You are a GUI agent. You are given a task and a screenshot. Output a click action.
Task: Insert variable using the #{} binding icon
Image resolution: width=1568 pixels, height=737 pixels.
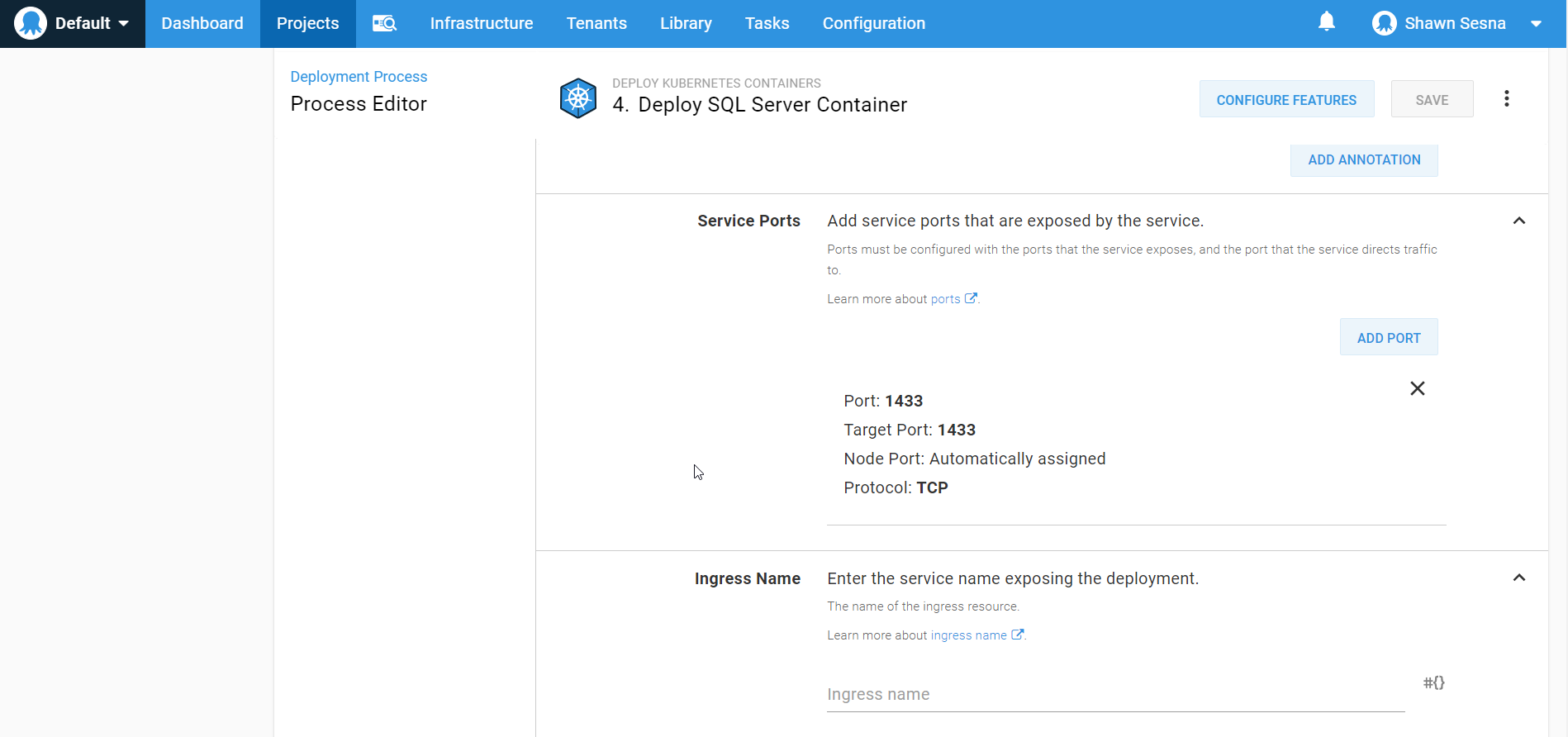pyautogui.click(x=1433, y=682)
